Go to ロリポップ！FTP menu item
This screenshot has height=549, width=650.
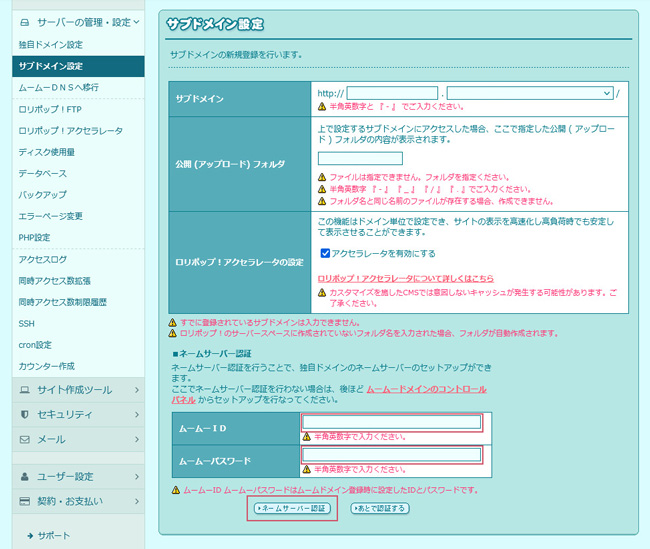(x=52, y=109)
